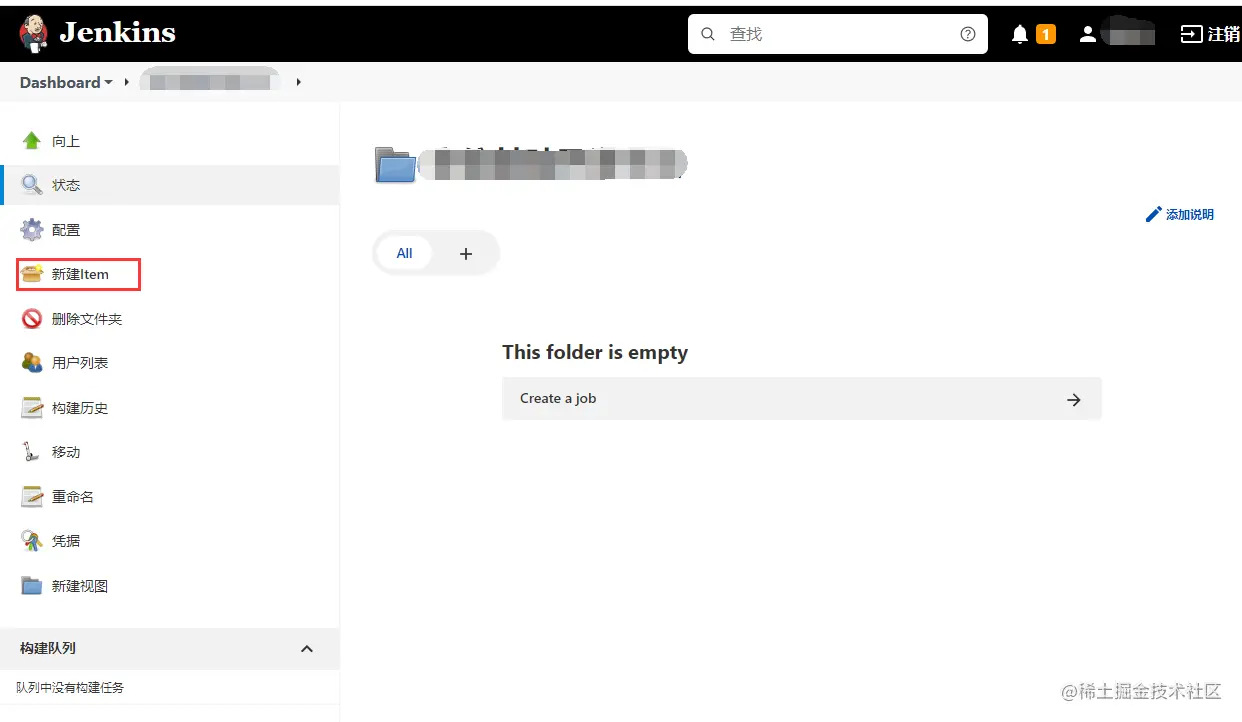Add a new view with plus tab
Image resolution: width=1242 pixels, height=722 pixels.
(465, 253)
